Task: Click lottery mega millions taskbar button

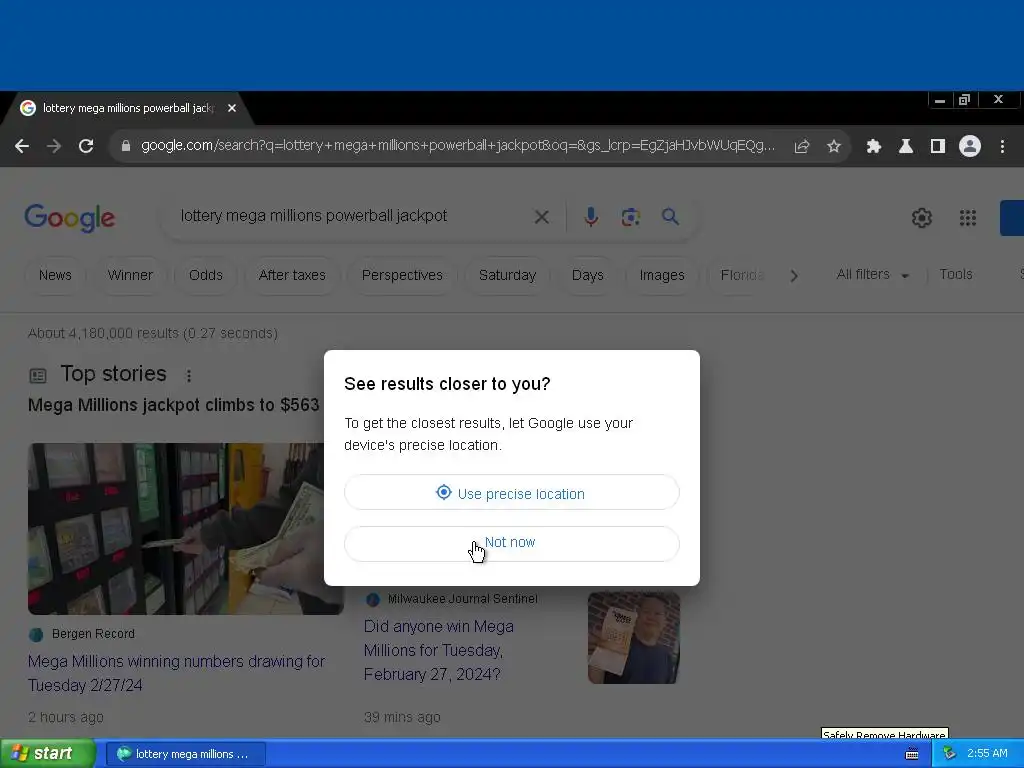Action: coord(185,754)
